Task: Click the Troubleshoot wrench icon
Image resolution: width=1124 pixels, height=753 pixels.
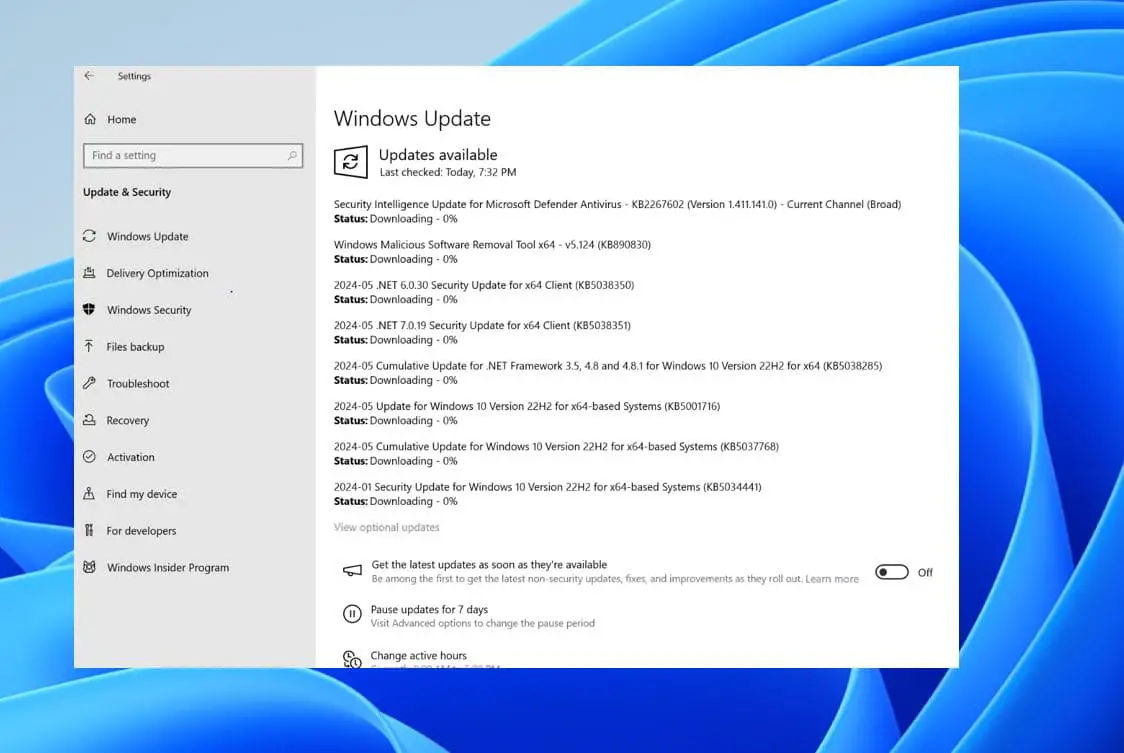Action: (90, 383)
